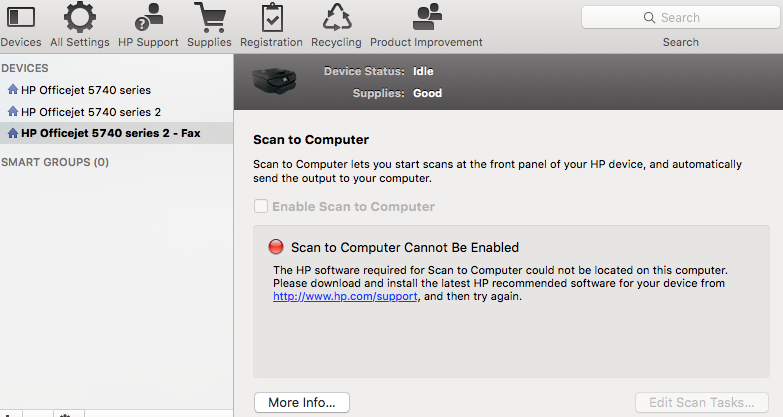Click the Edit Scan Tasks... button

point(702,403)
